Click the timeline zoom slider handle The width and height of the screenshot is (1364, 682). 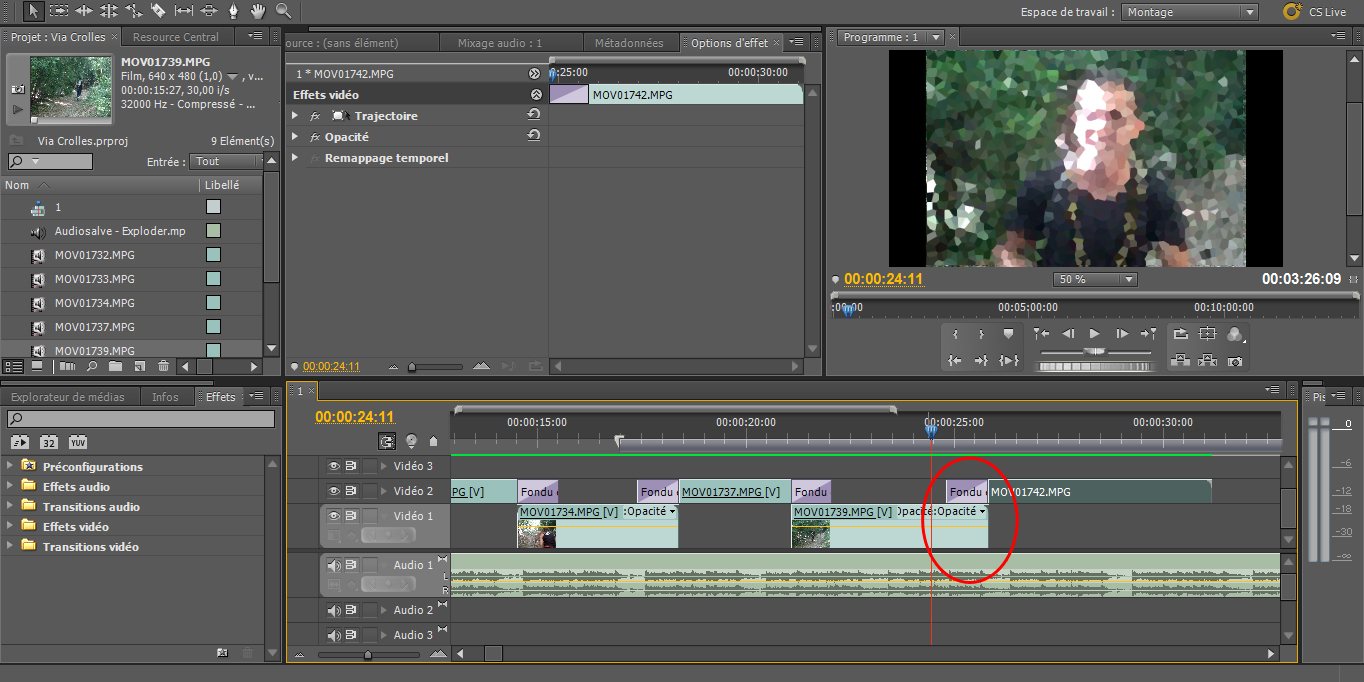click(x=368, y=655)
